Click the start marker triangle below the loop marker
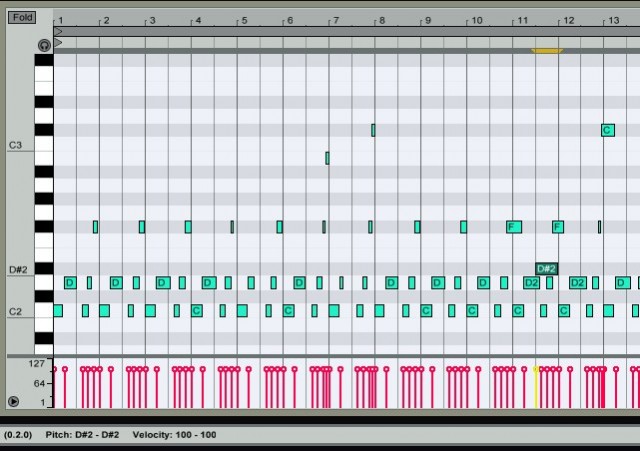Screen dimensions: 640x451 click(x=58, y=43)
